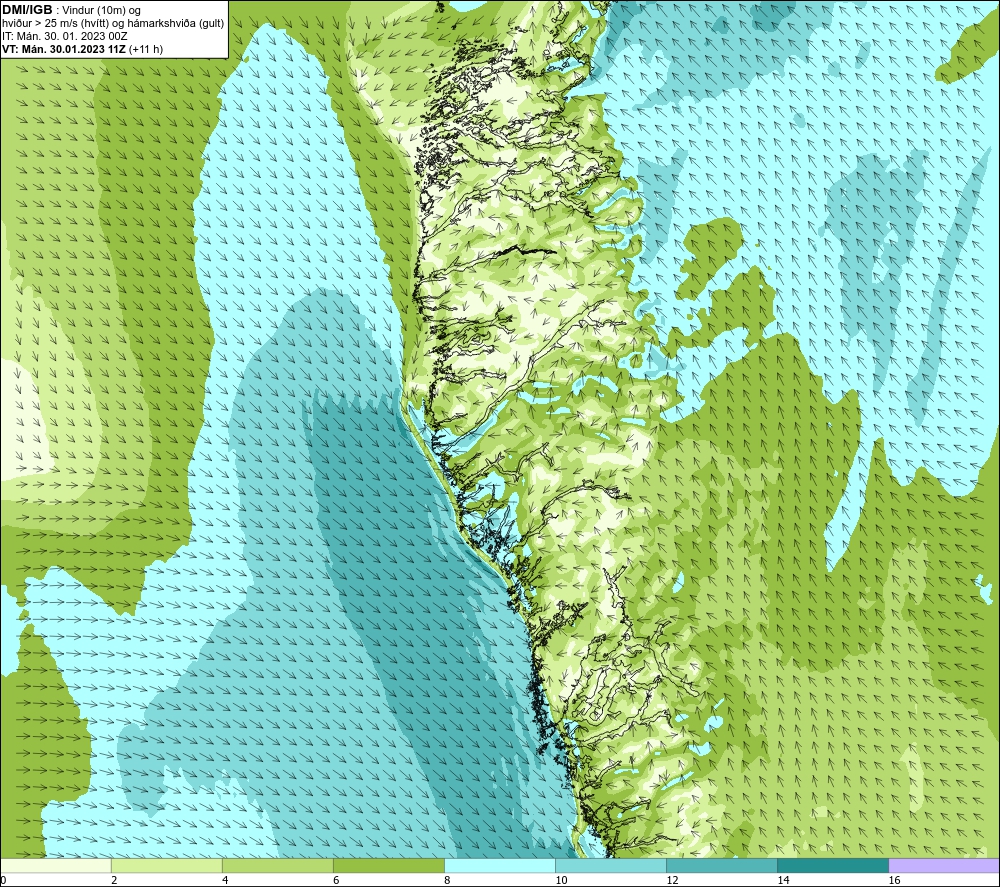Click the DMI/IGB title text
This screenshot has height=887, width=1000.
[x=27, y=10]
